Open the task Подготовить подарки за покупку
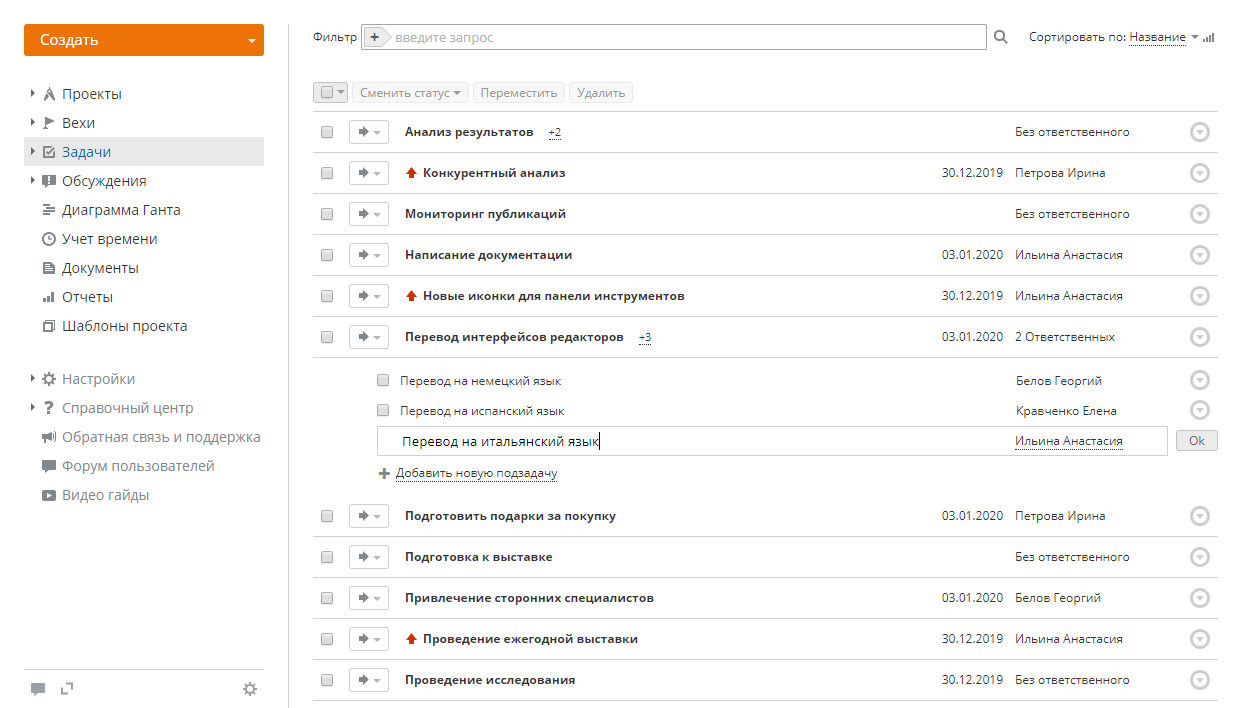1240x708 pixels. click(x=510, y=516)
